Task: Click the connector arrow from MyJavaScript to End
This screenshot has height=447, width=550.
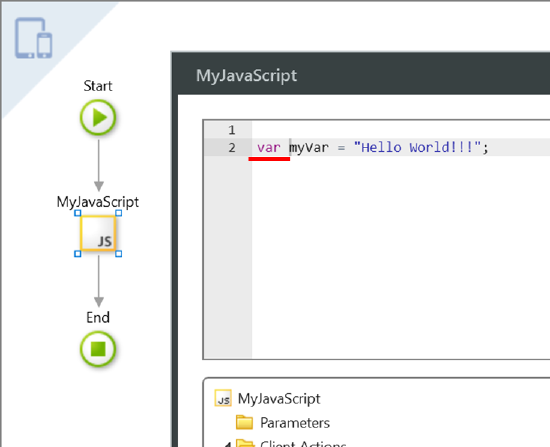Action: [99, 281]
